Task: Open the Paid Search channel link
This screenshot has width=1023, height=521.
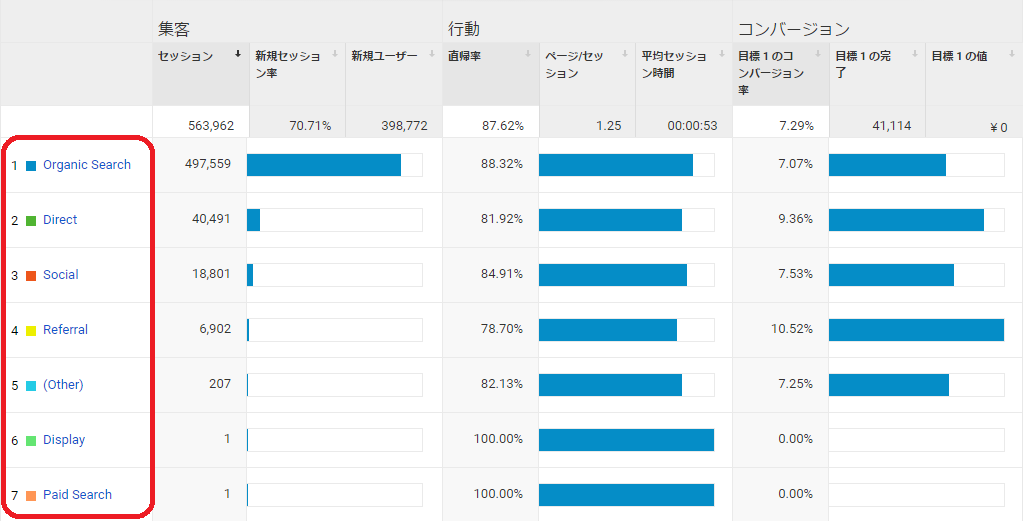Action: point(77,495)
